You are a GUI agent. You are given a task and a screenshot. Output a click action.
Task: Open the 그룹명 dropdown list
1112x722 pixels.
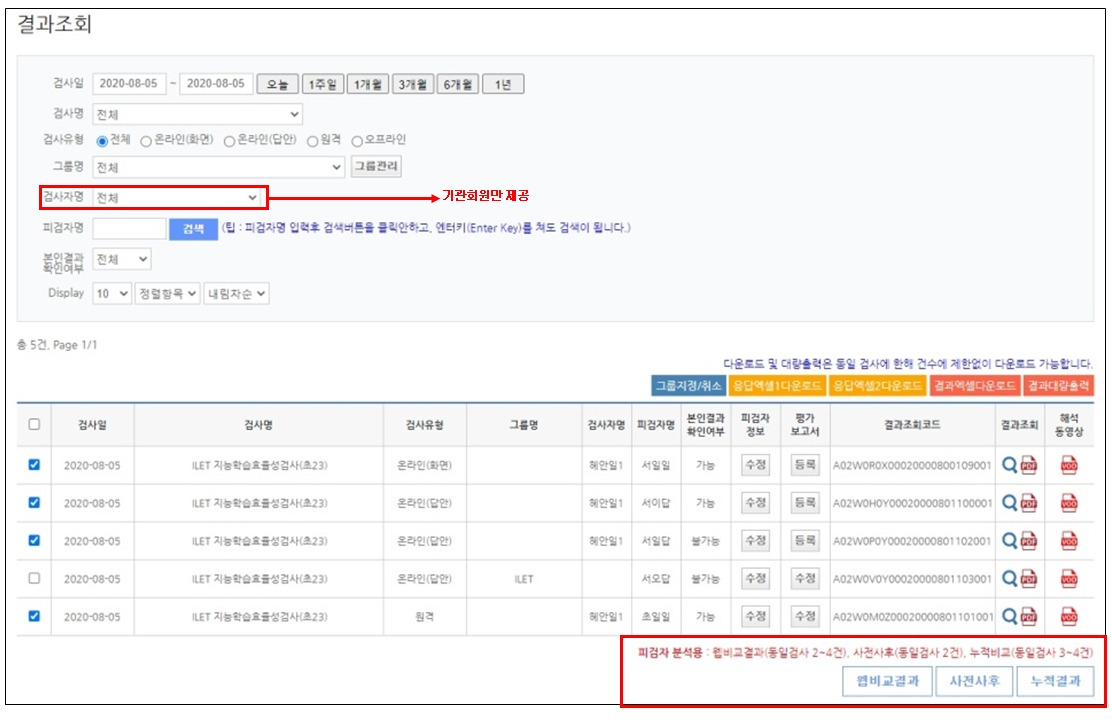click(x=218, y=167)
